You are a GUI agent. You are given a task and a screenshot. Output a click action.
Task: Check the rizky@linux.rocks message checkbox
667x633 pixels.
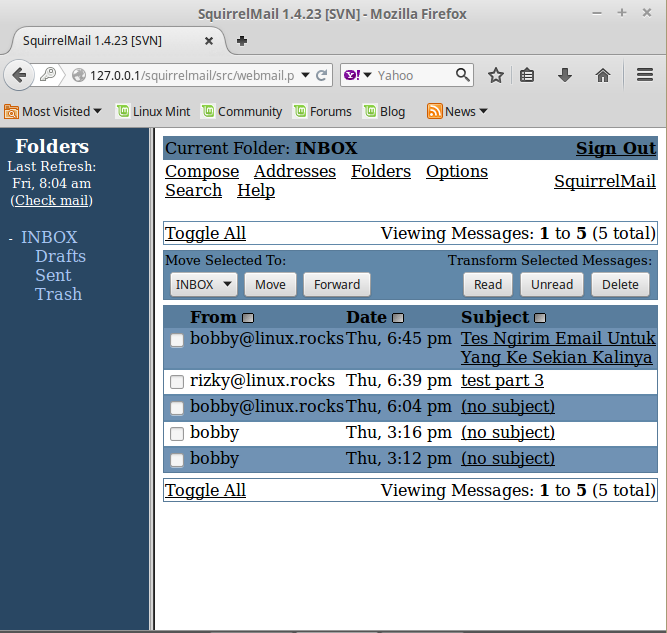pos(177,382)
